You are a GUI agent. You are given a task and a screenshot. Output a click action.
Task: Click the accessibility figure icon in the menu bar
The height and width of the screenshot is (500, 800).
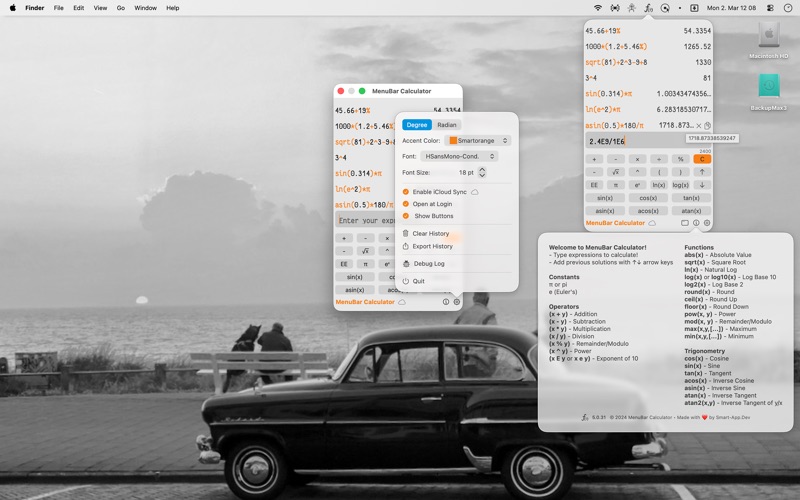pyautogui.click(x=632, y=8)
